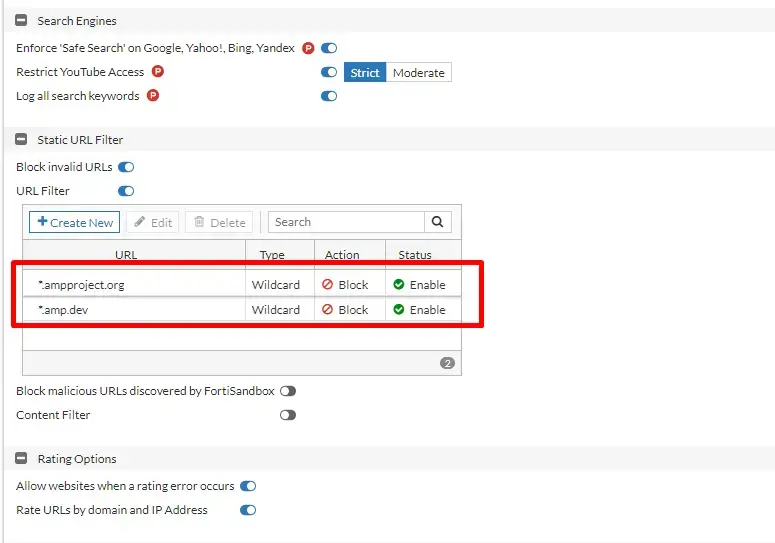Collapse the Static URL Filter section
The image size is (775, 543).
click(21, 140)
